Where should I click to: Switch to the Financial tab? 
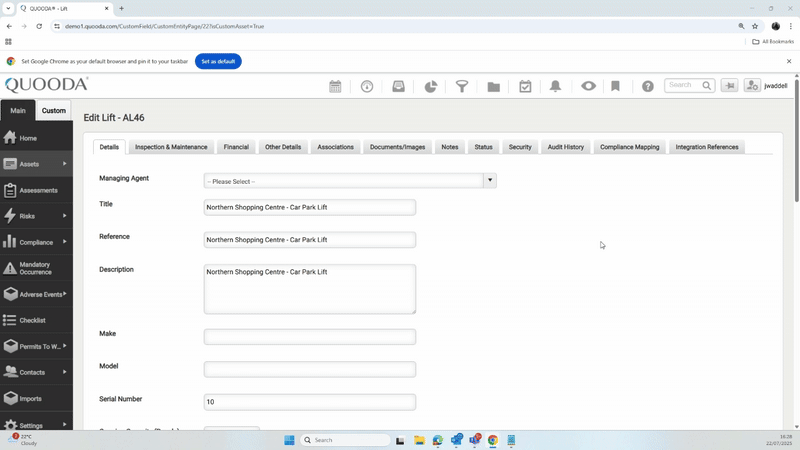[x=236, y=147]
